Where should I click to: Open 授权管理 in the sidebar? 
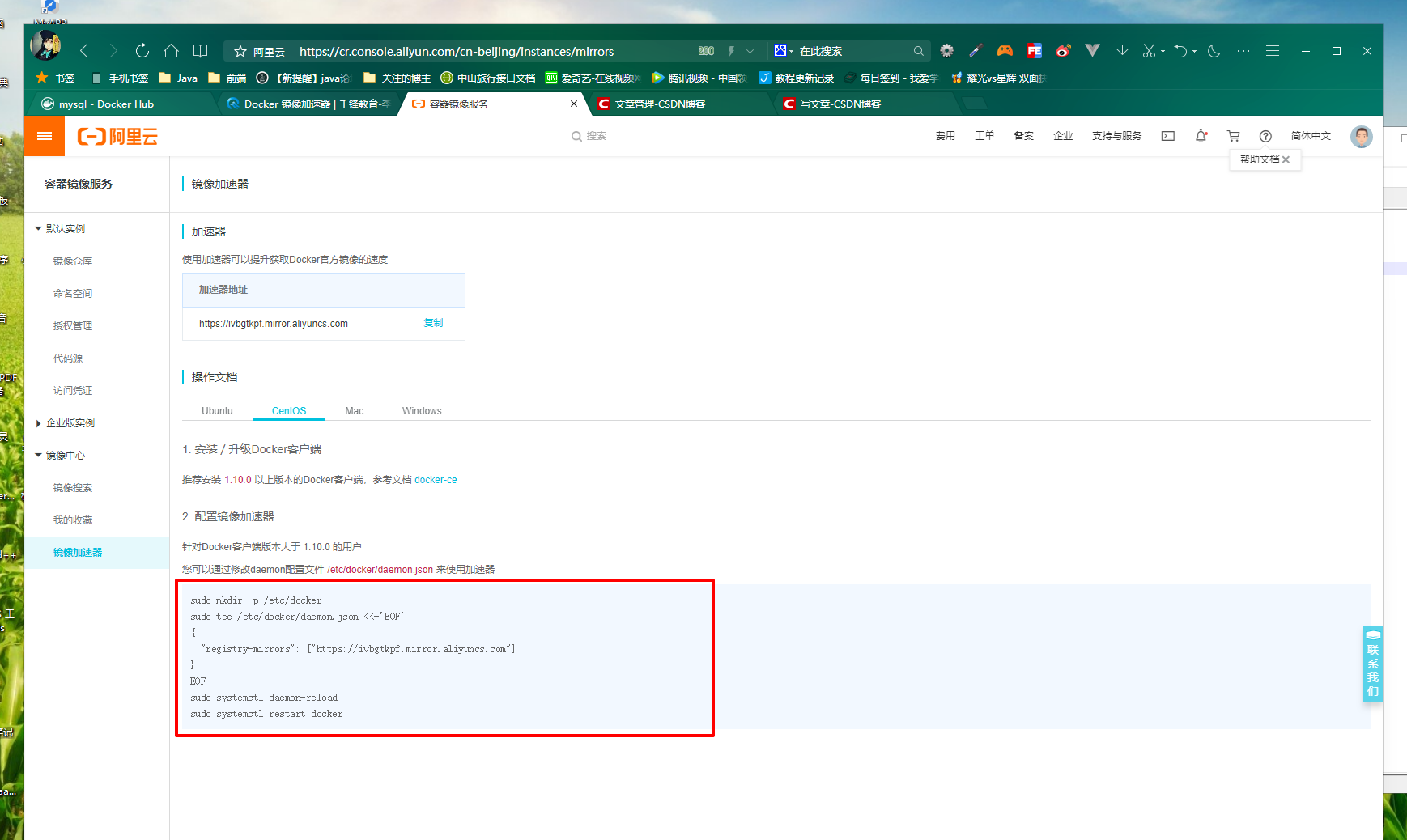[x=73, y=326]
